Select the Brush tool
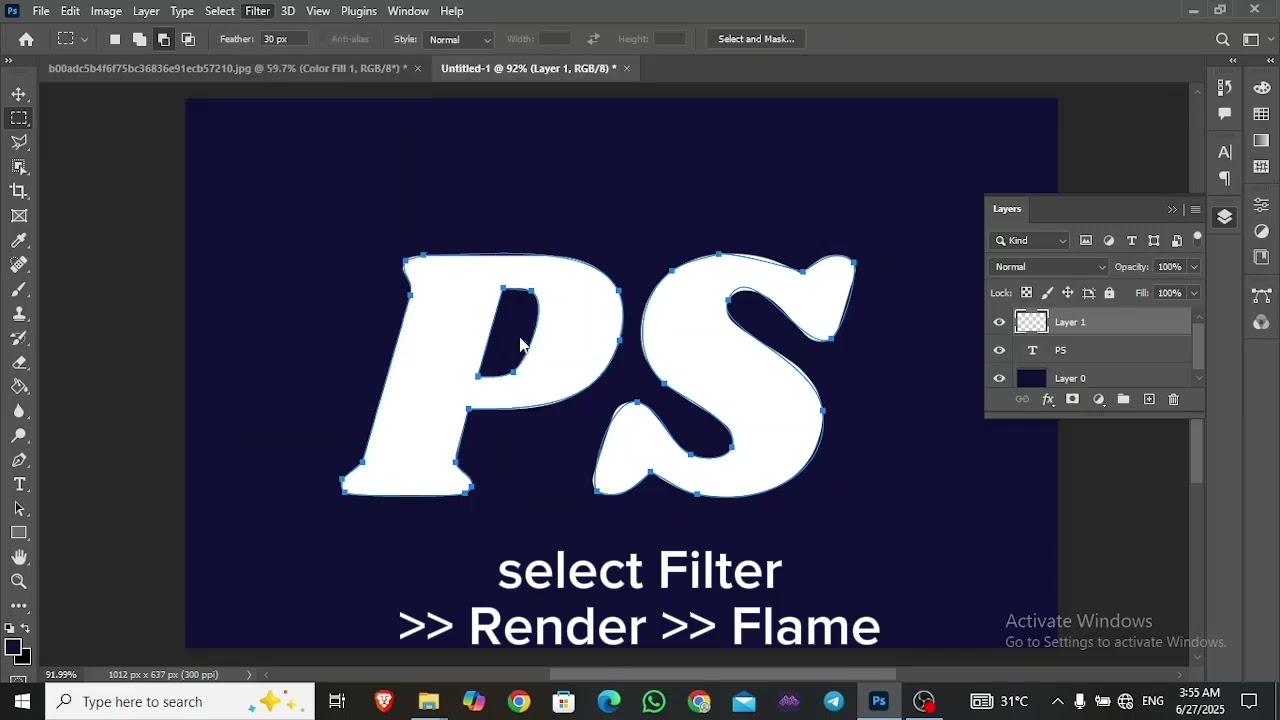Viewport: 1280px width, 720px height. coord(19,289)
